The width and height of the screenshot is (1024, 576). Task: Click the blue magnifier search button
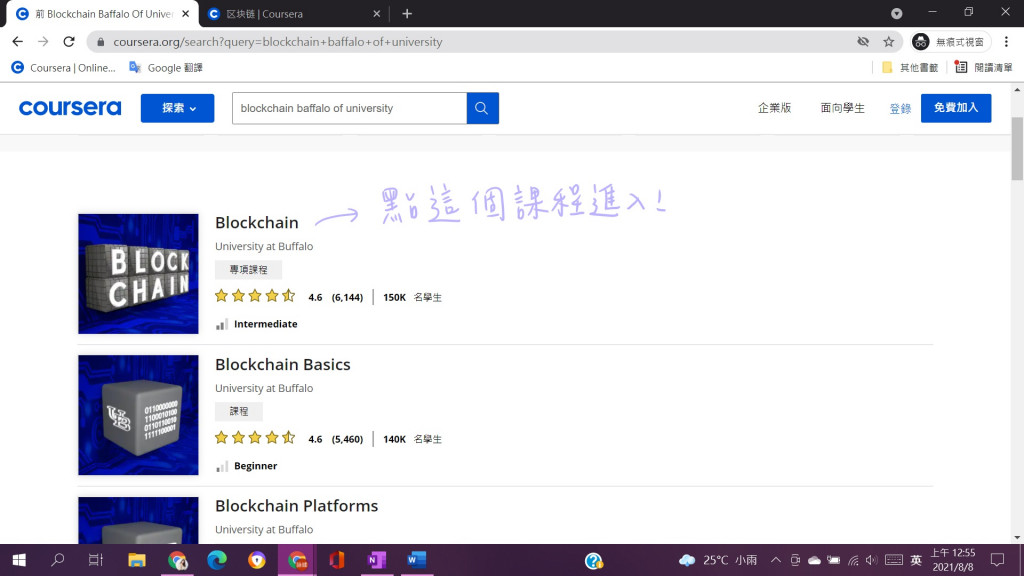pos(483,108)
